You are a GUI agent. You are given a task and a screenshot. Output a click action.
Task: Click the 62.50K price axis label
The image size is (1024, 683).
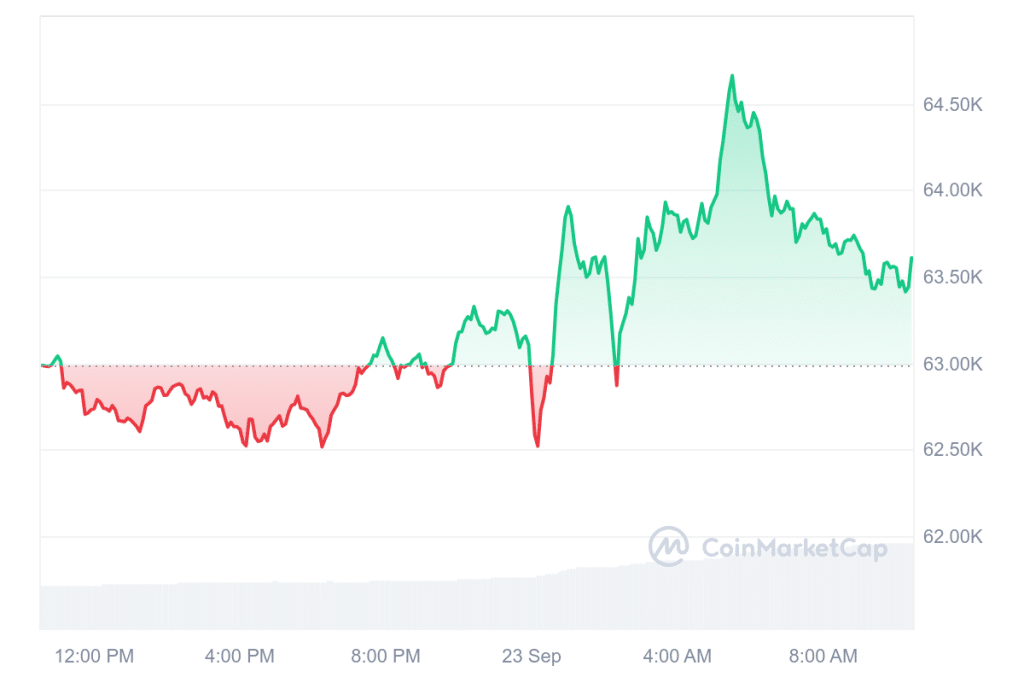[952, 450]
